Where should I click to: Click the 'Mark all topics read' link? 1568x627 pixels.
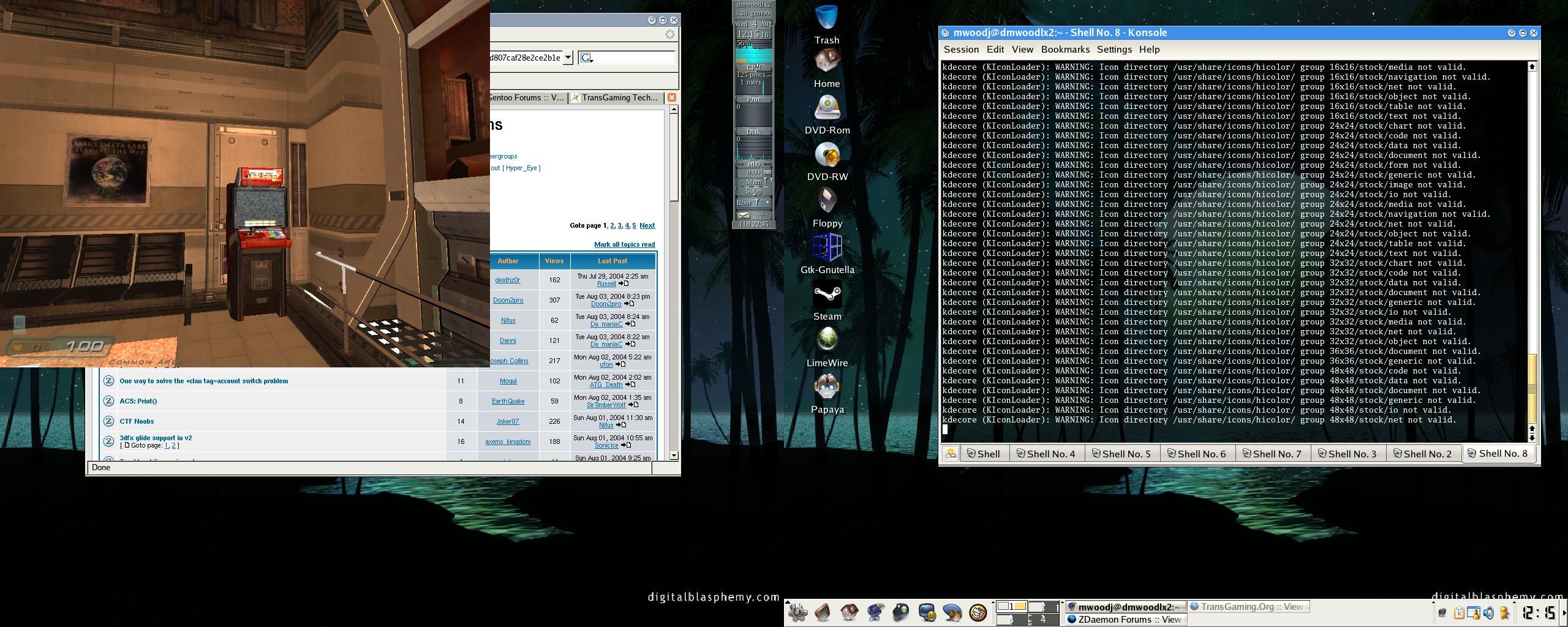click(x=624, y=244)
